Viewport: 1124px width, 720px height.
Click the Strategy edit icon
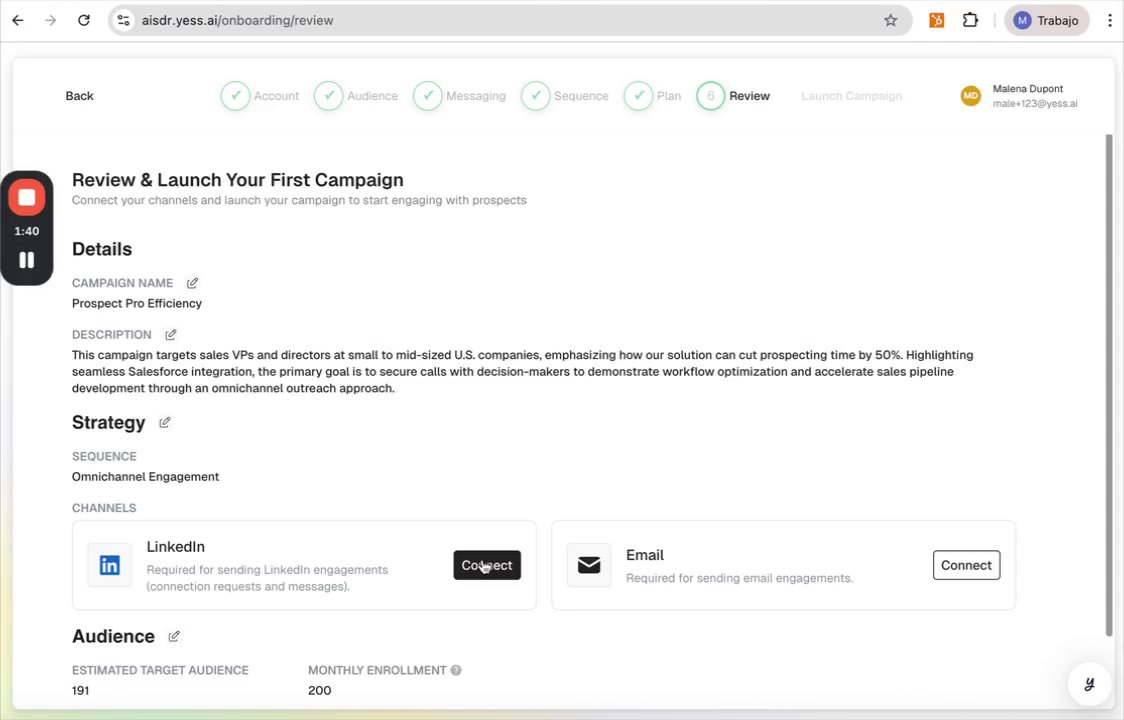(x=165, y=423)
